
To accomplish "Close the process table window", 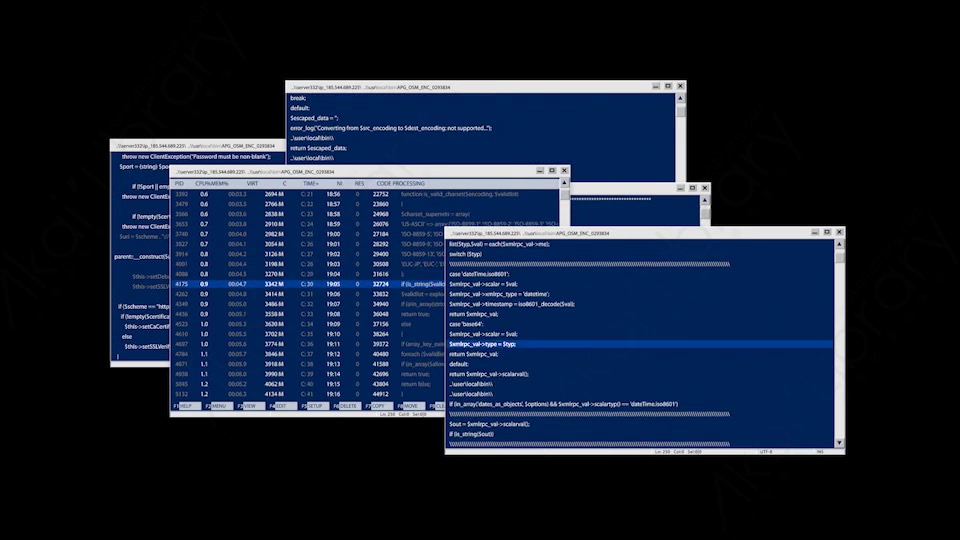I will (564, 171).
